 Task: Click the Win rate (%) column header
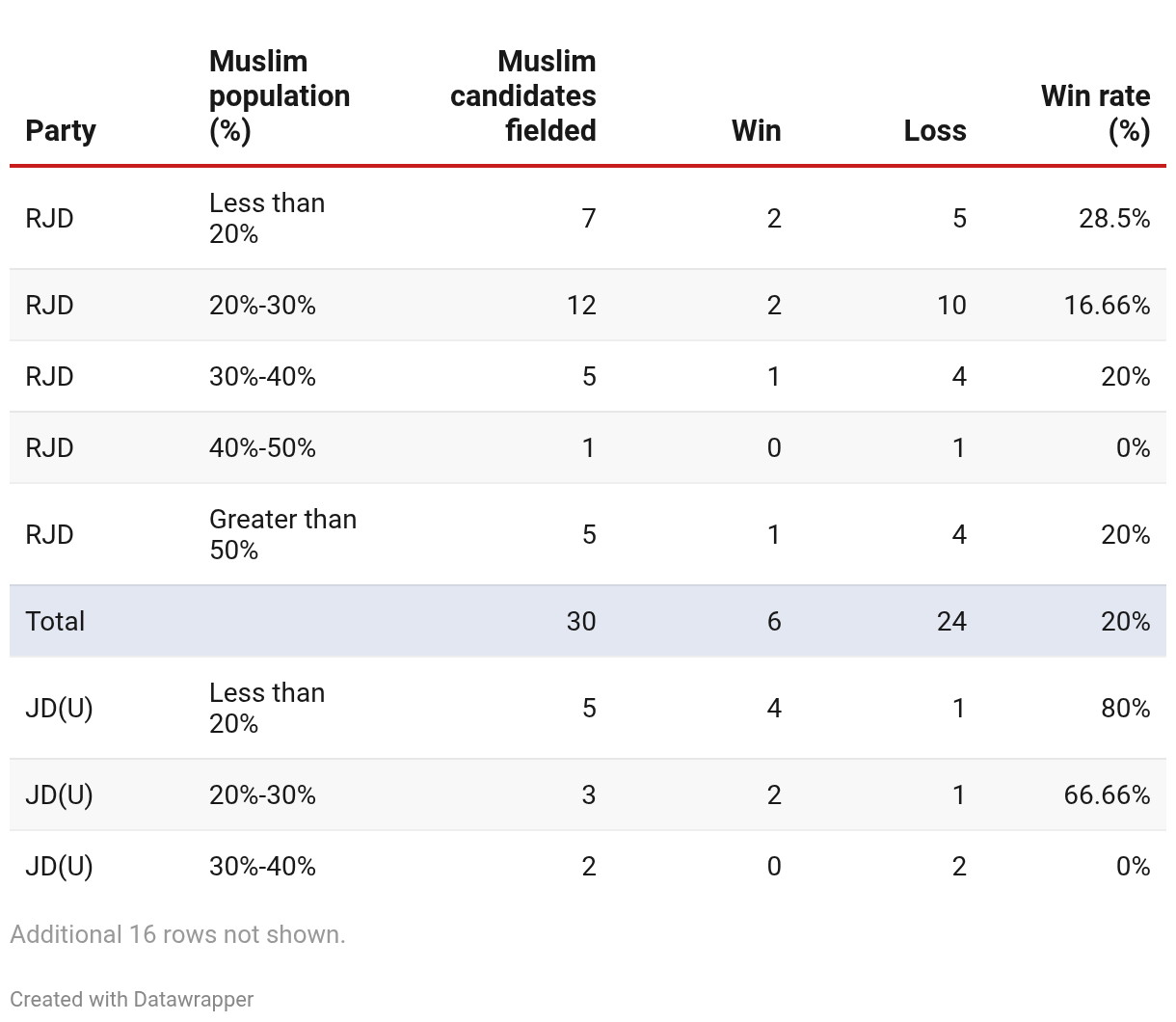(1095, 113)
